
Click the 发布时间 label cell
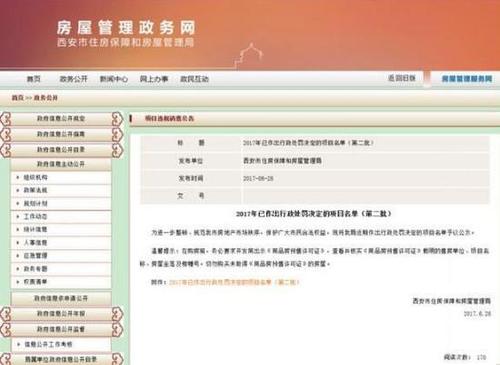(x=191, y=178)
